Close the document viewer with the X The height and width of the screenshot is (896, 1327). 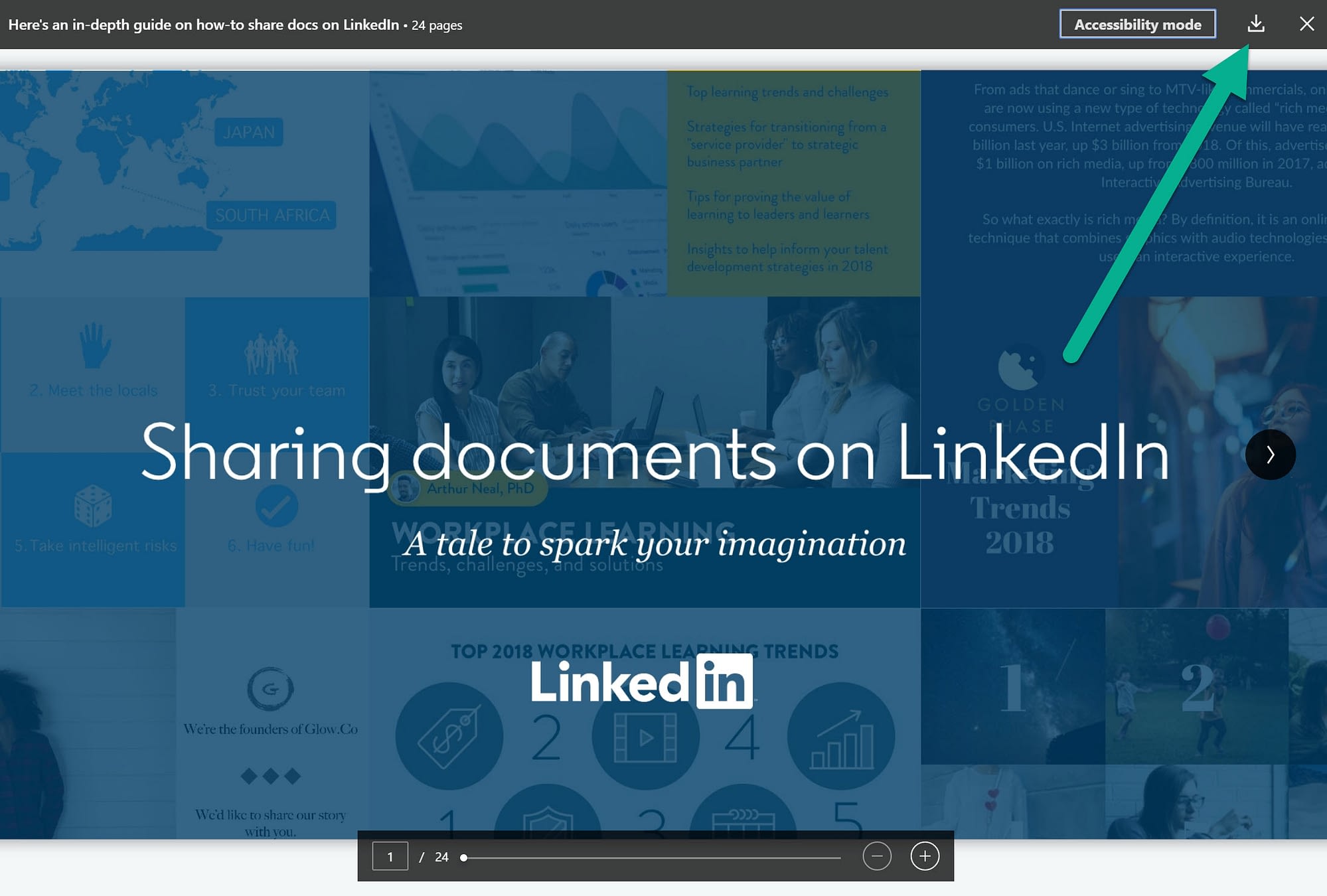[1306, 24]
